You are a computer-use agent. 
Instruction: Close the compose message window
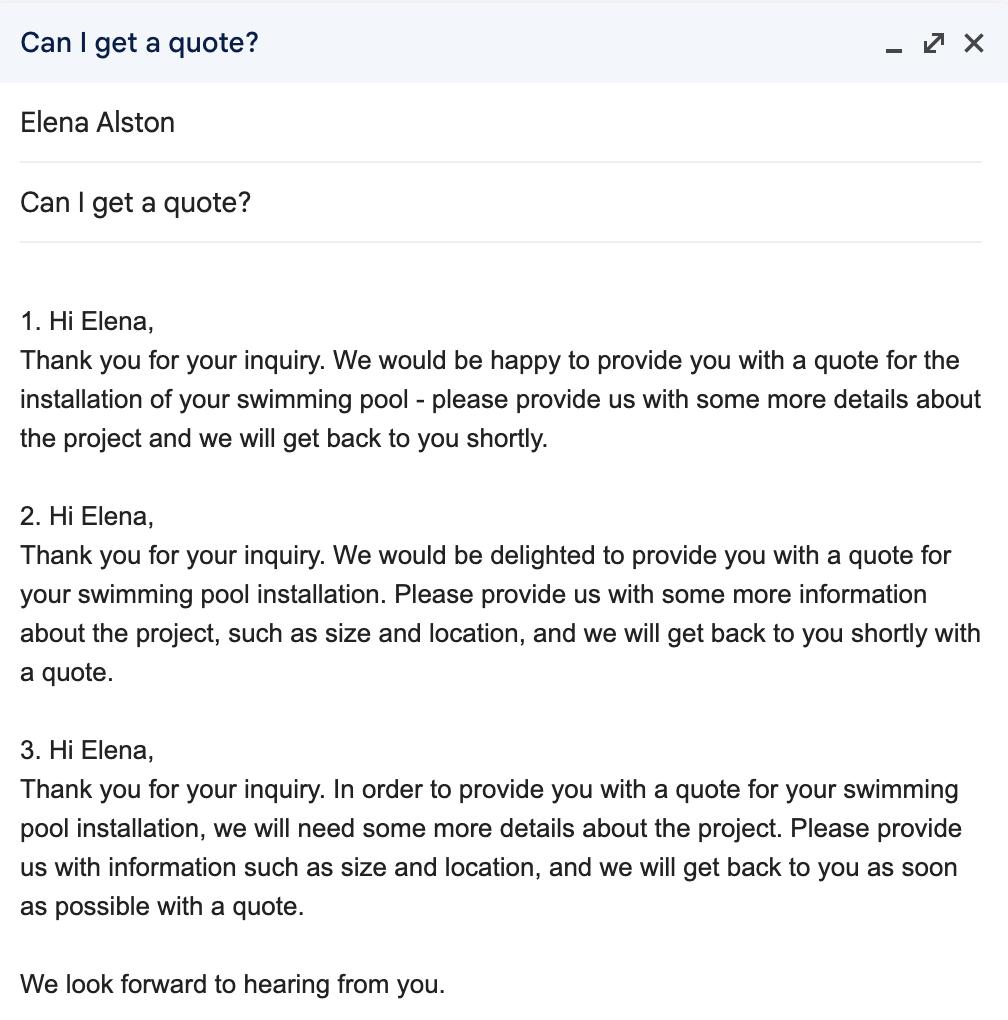(x=974, y=43)
